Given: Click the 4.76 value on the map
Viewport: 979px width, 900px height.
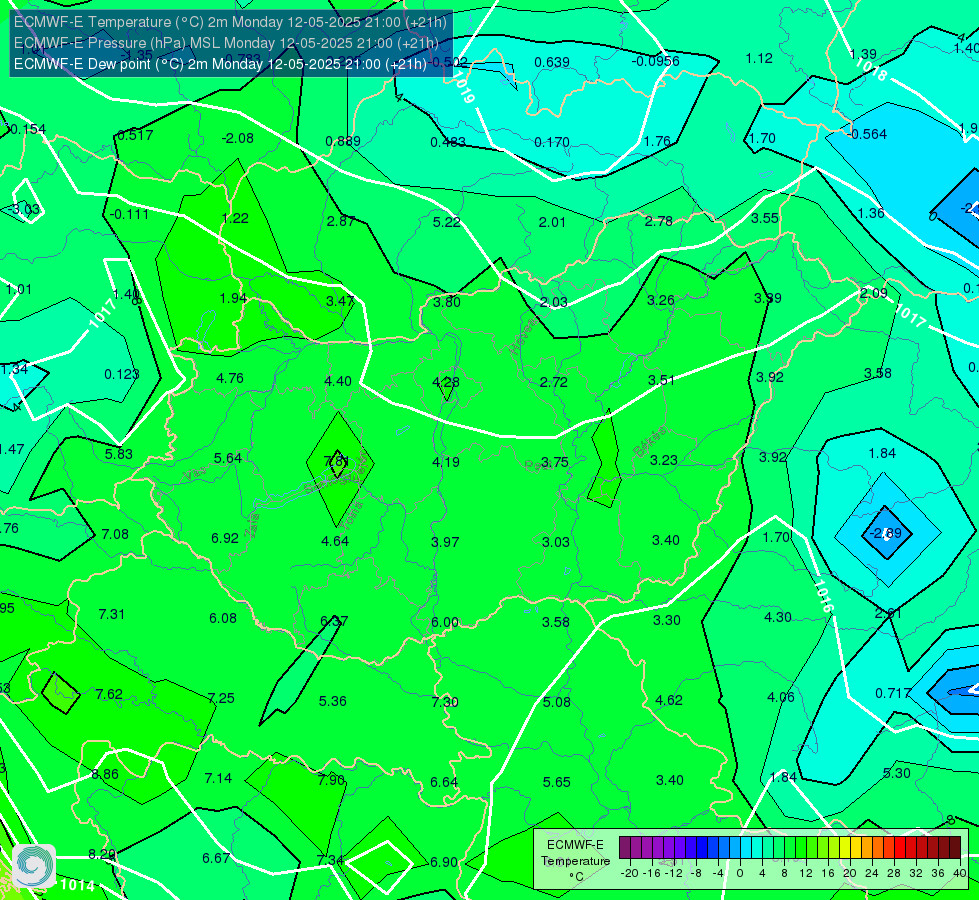Looking at the screenshot, I should point(230,378).
